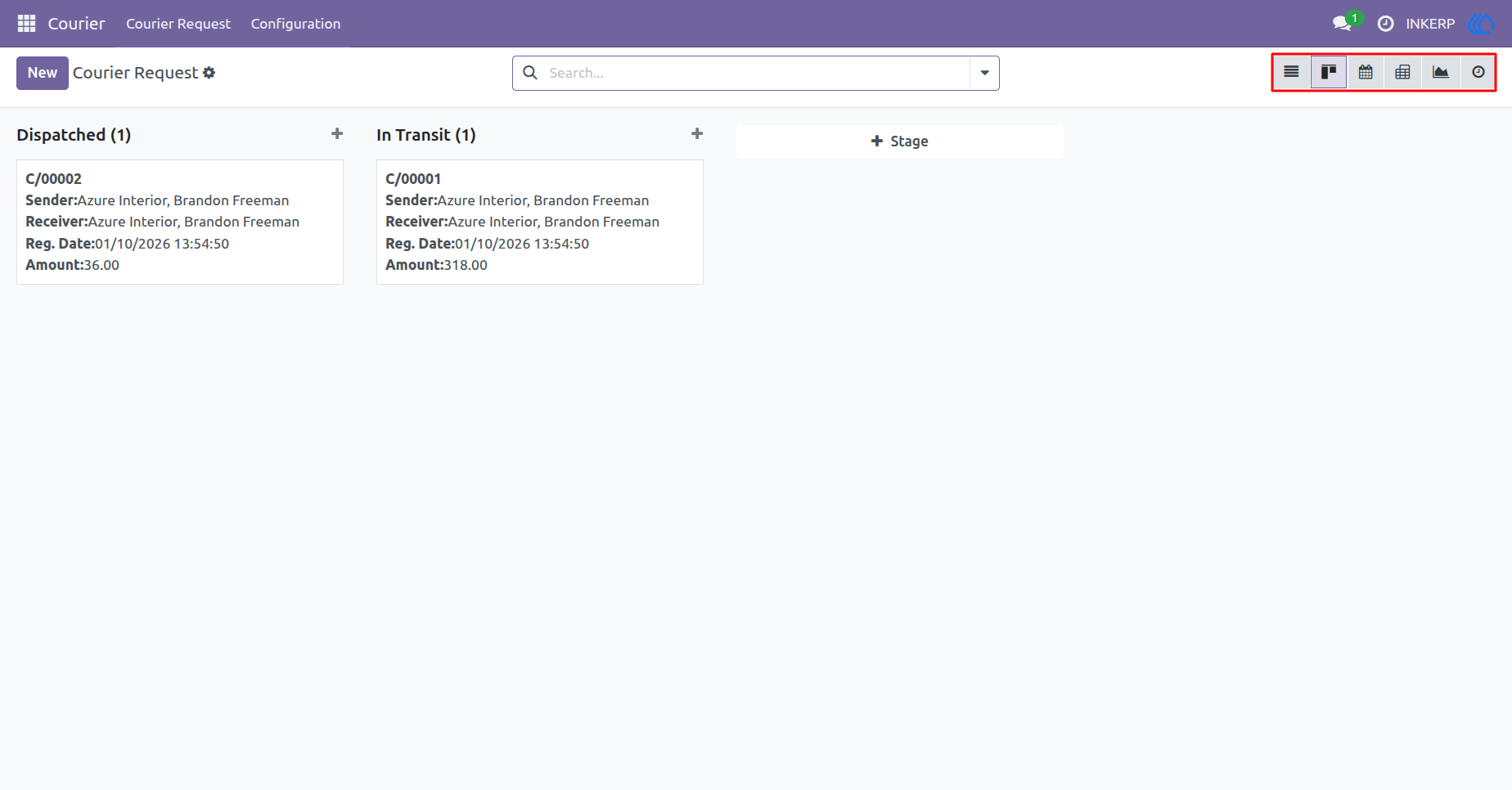The width and height of the screenshot is (1512, 790).
Task: Switch to calendar view
Action: coord(1366,73)
